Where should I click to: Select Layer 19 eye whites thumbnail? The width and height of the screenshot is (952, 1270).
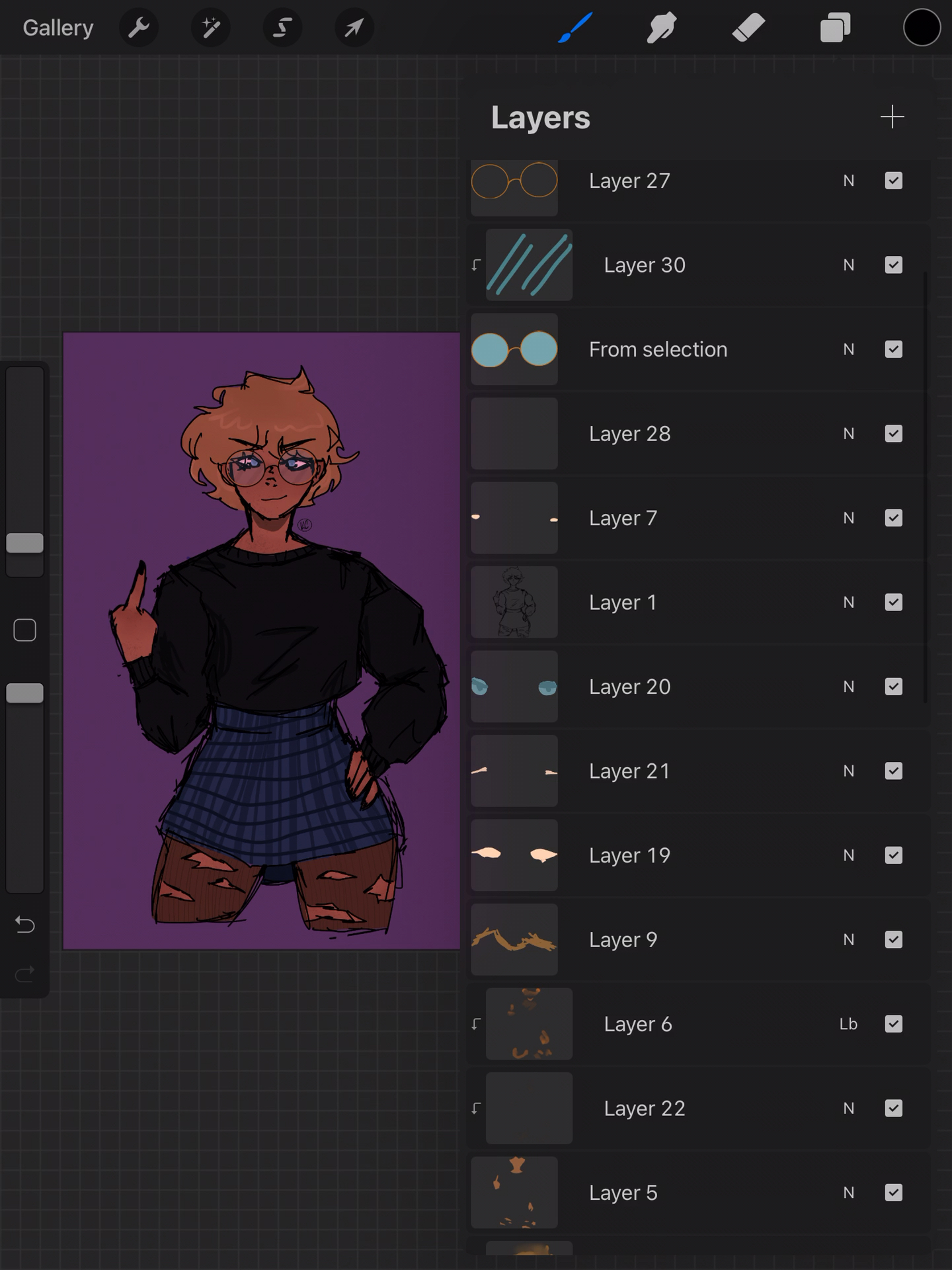[514, 855]
